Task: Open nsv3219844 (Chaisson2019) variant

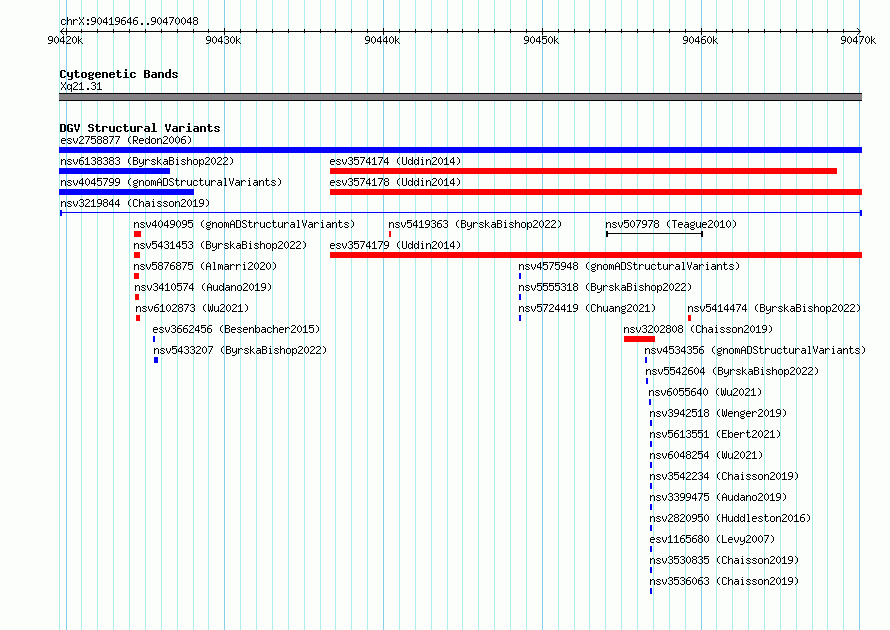Action: (135, 203)
